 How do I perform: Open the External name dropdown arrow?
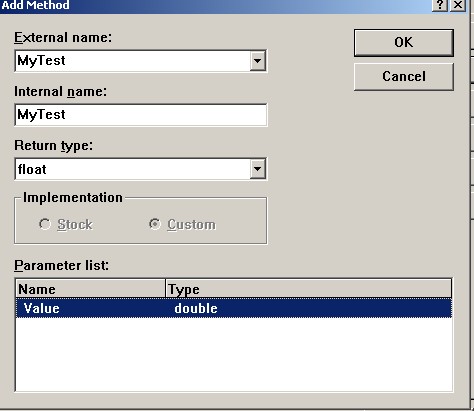pyautogui.click(x=258, y=61)
